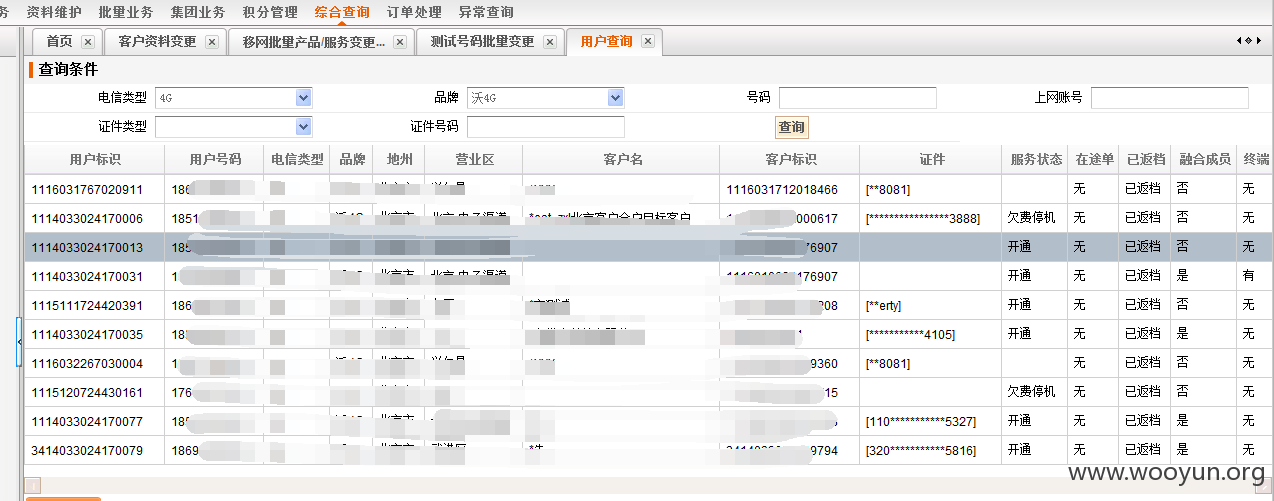
Task: Open the 订单处理 menu
Action: click(414, 12)
